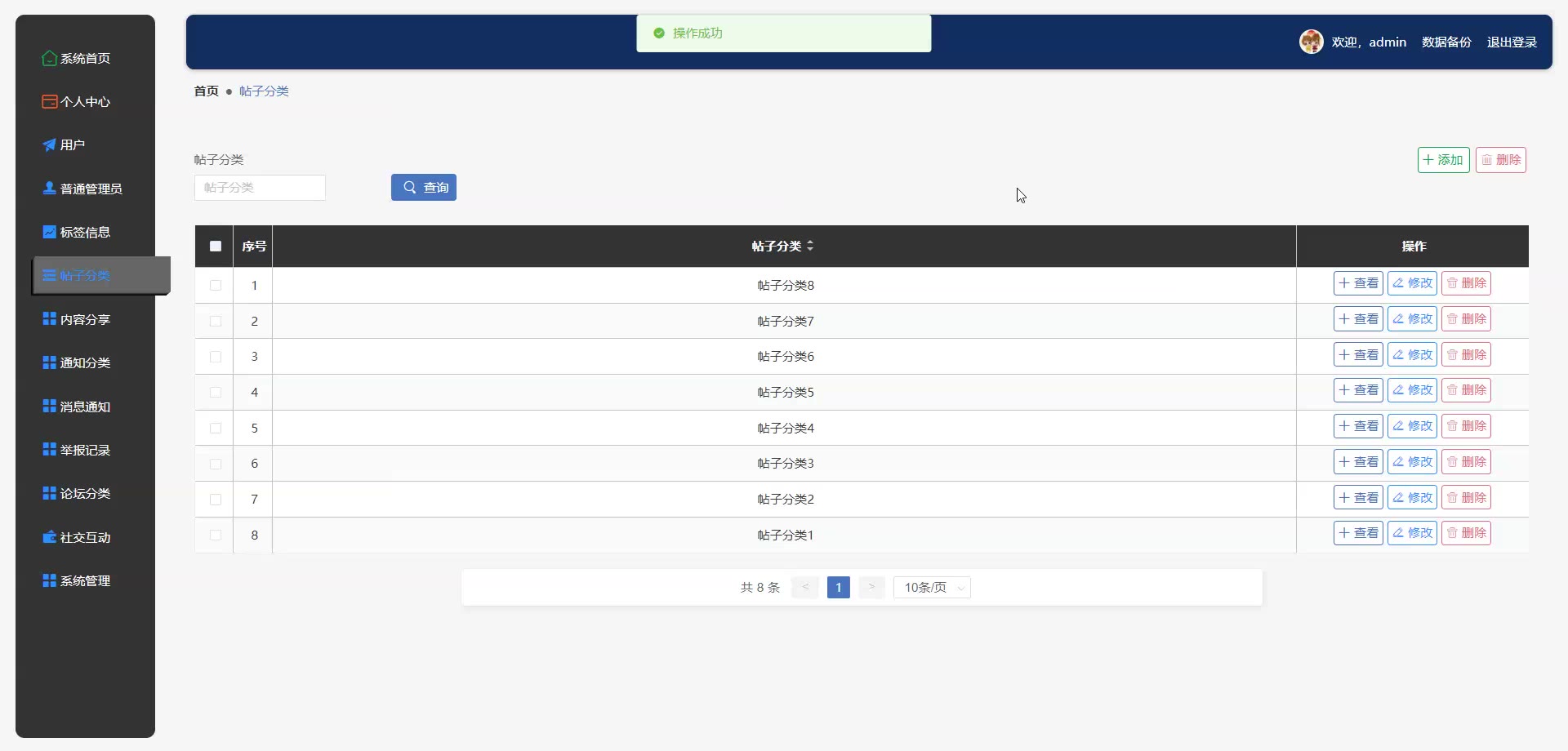
Task: Check the box for row 帖子分类7
Action: 216,321
